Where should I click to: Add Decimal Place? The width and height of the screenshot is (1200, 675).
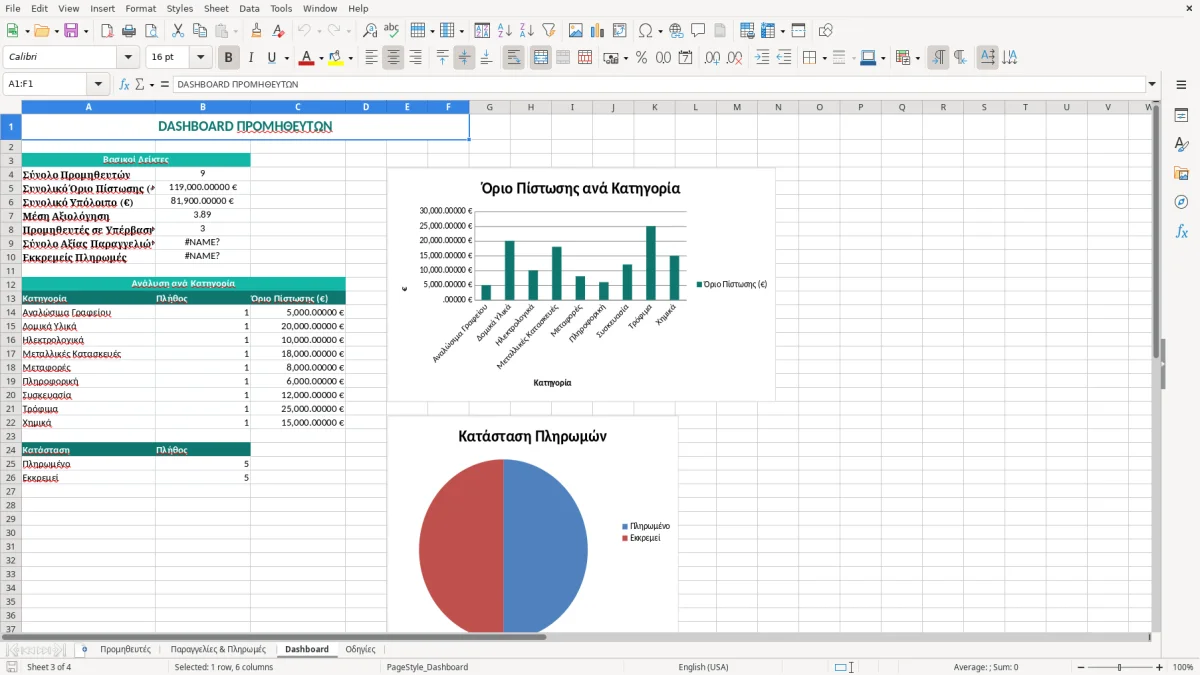(x=712, y=58)
